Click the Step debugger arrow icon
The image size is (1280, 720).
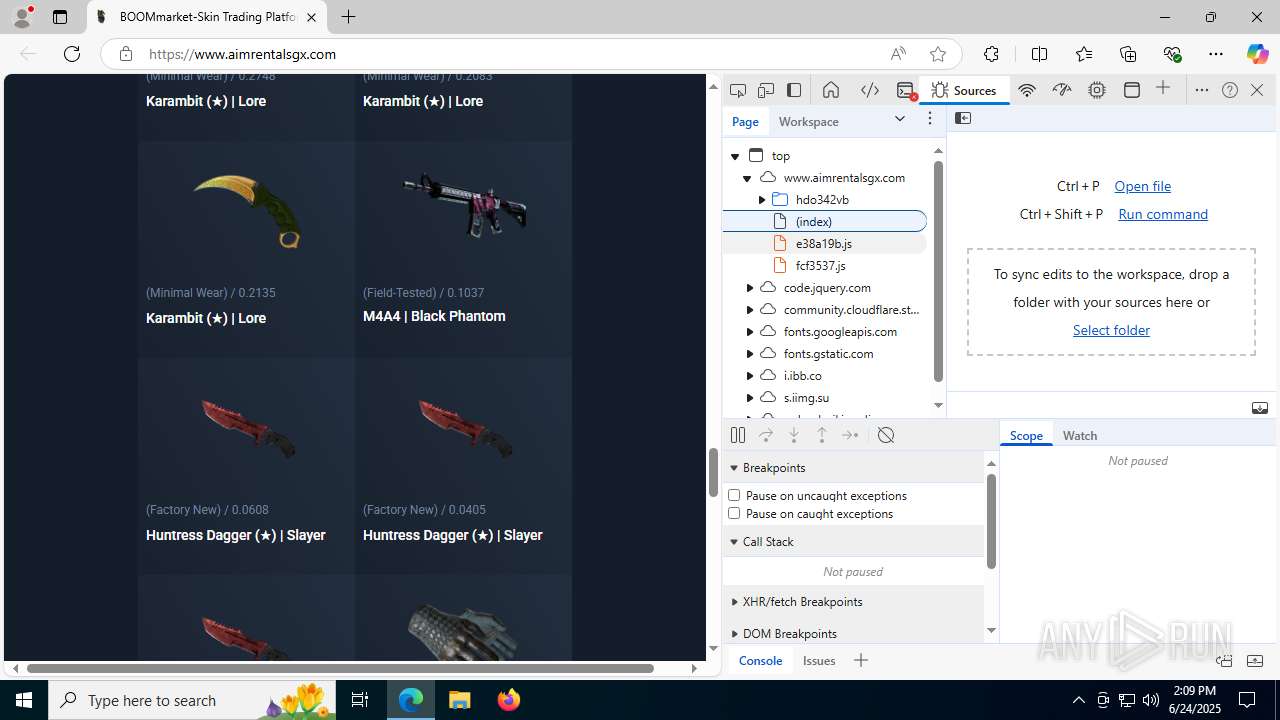(x=850, y=435)
